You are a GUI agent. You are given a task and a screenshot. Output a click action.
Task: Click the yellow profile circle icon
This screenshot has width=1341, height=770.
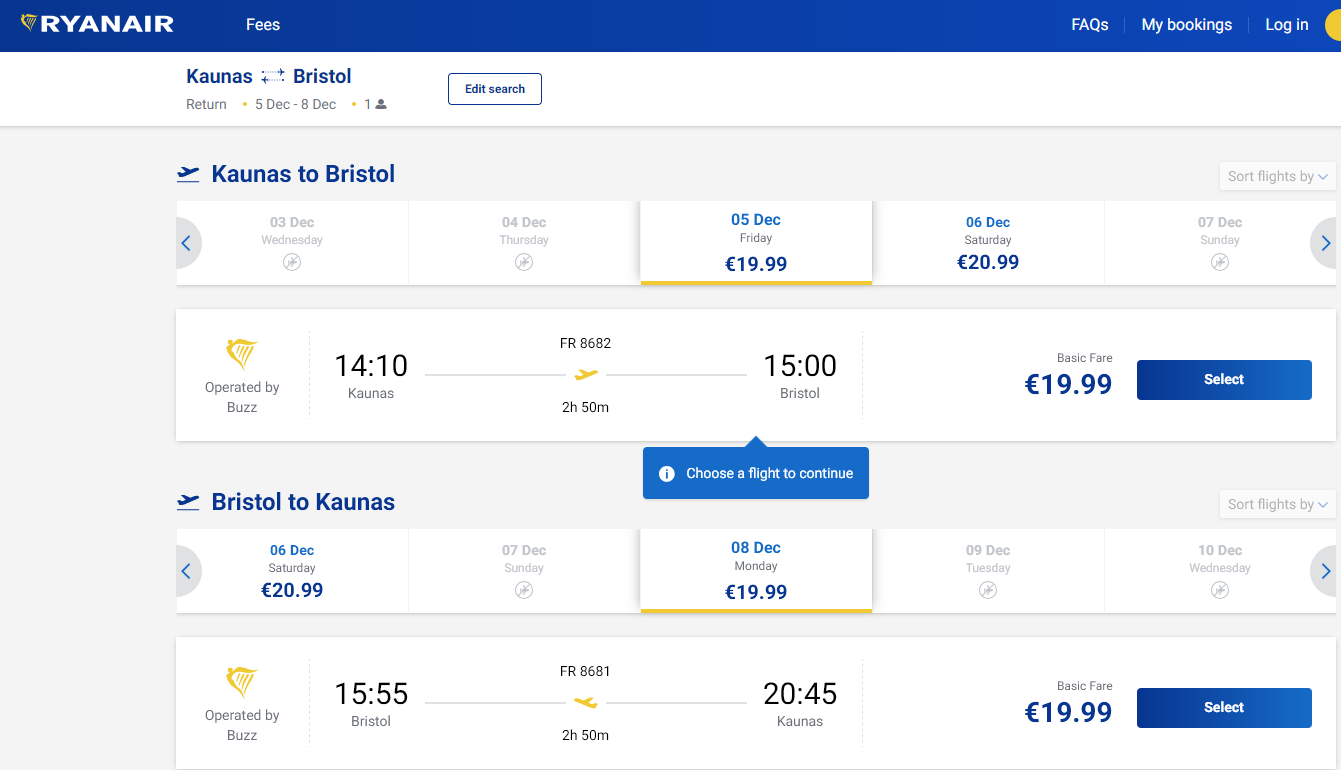click(x=1333, y=25)
